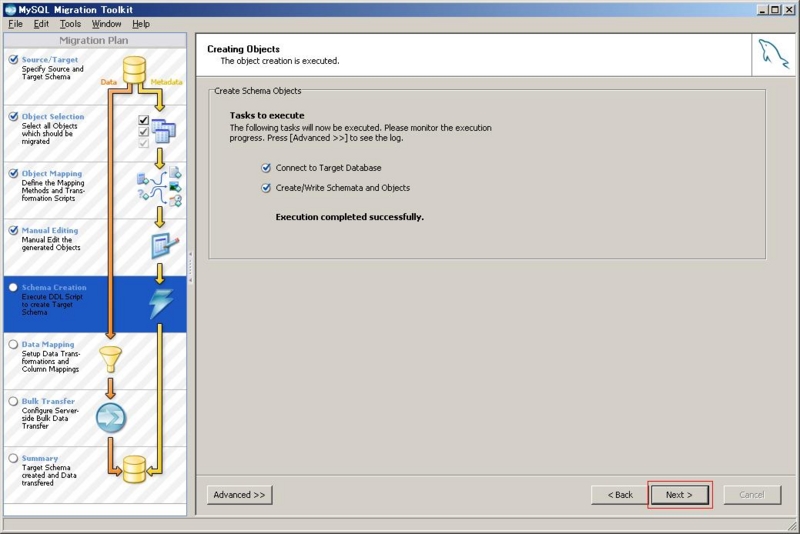Open the Help menu
Screen dimensions: 800x534
click(141, 24)
